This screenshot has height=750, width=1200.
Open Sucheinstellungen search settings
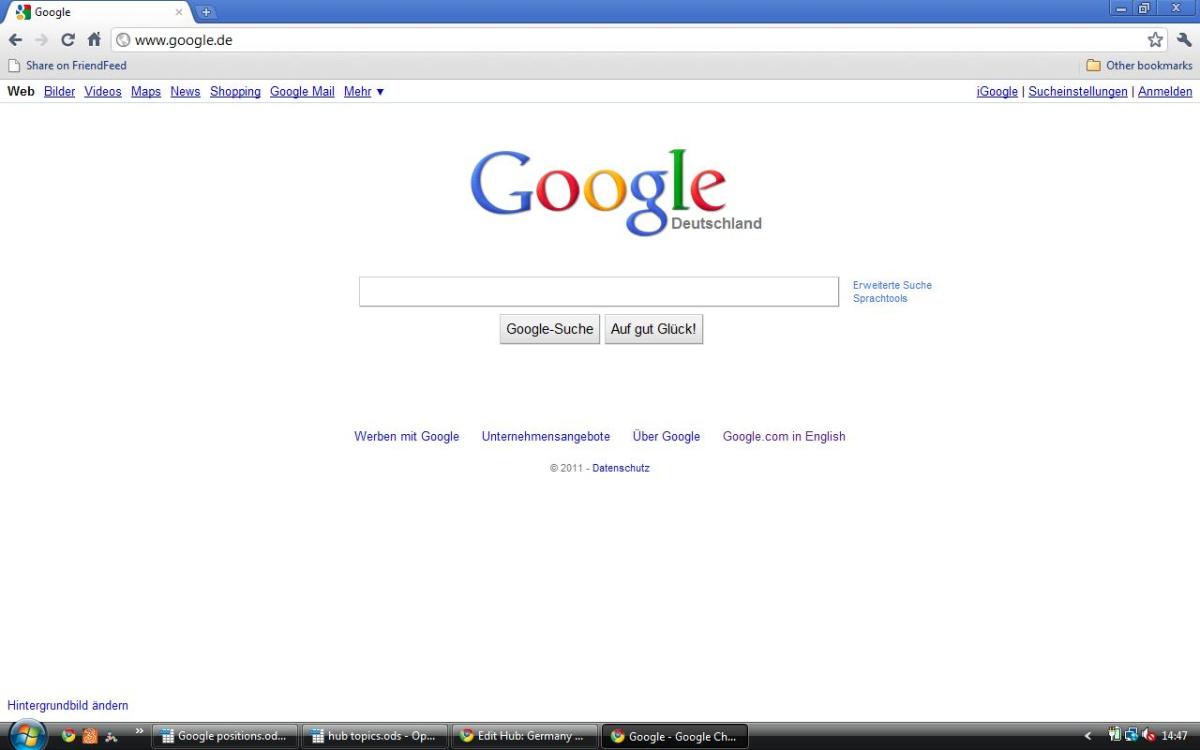[x=1078, y=91]
